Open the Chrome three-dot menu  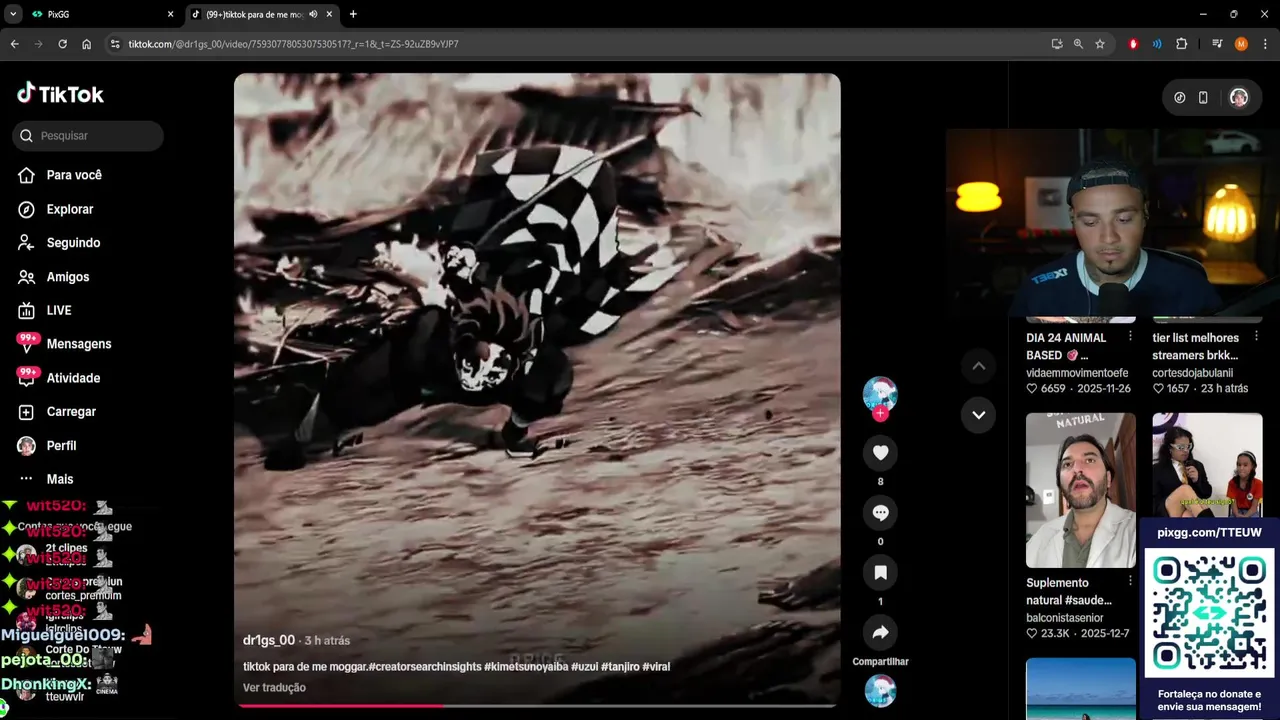pyautogui.click(x=1265, y=44)
